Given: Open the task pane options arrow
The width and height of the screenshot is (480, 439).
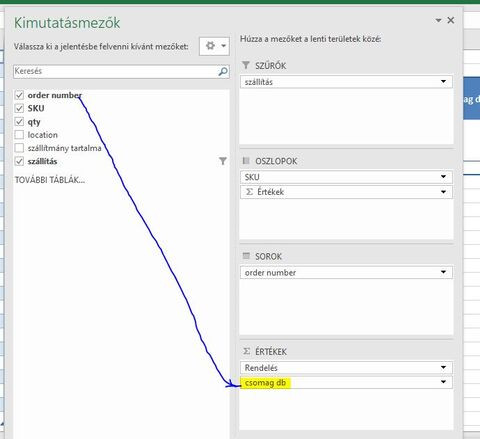Looking at the screenshot, I should click(438, 21).
